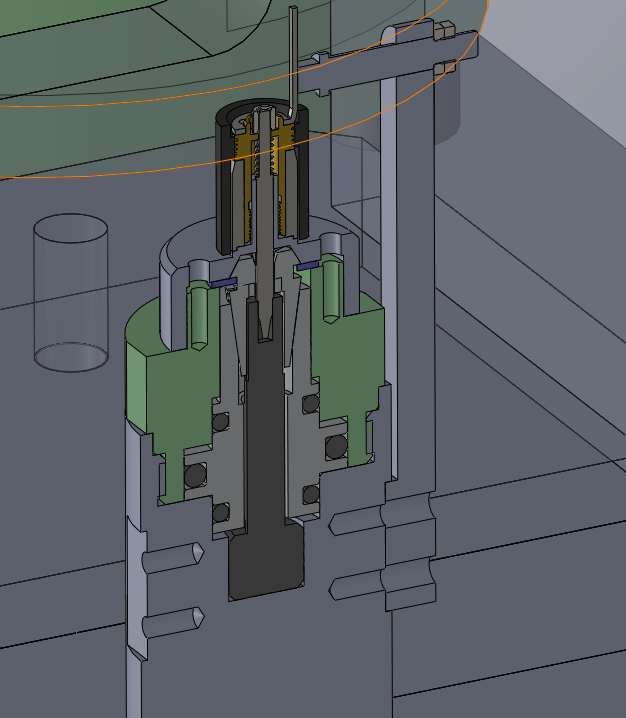
Task: Select the largest left-side O-ring
Action: 195,474
